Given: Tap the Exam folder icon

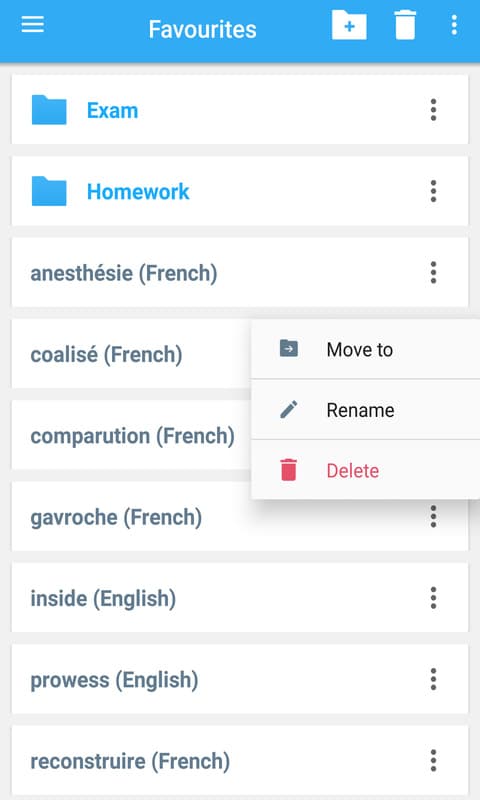Looking at the screenshot, I should 49,110.
